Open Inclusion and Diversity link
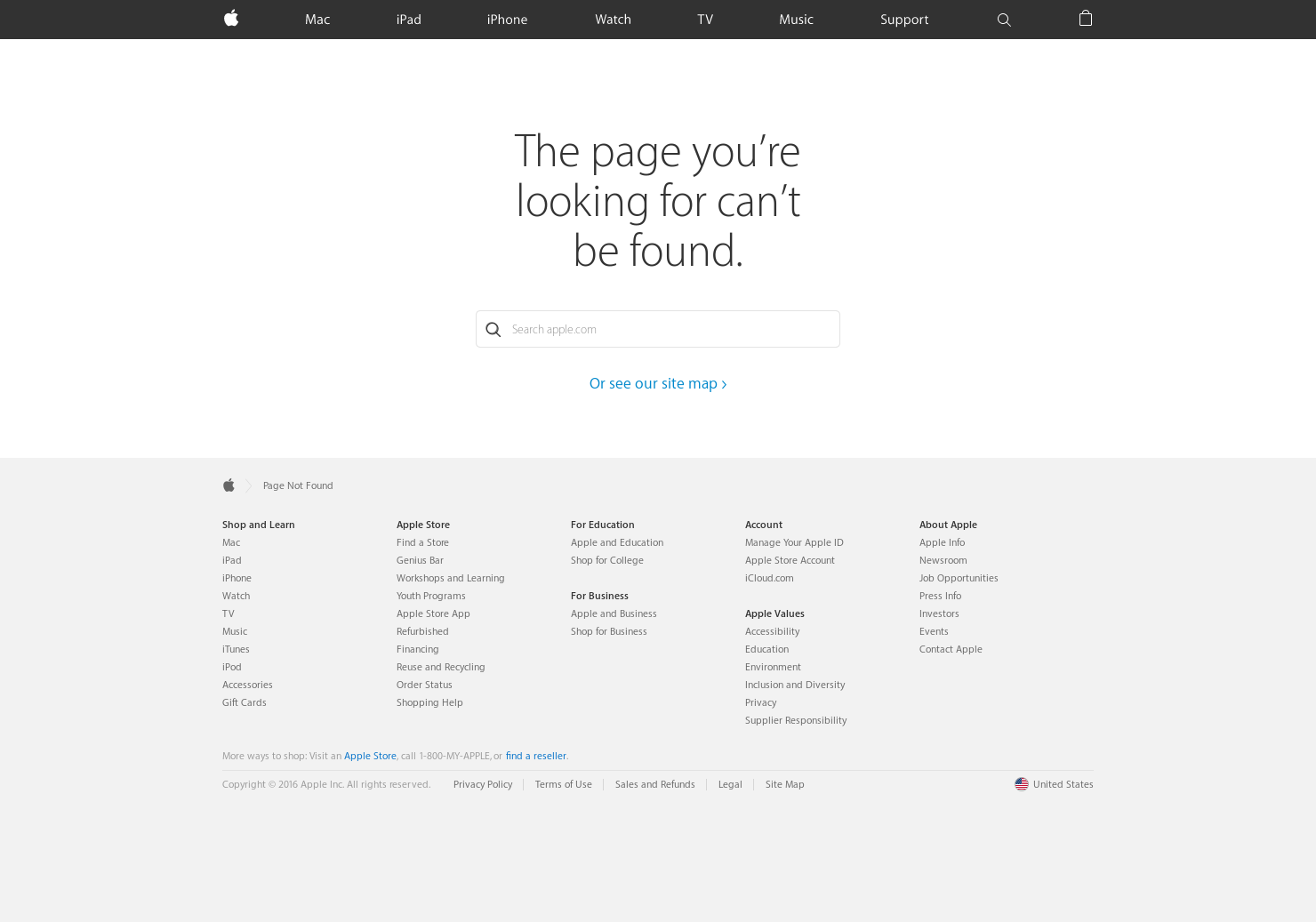The image size is (1316, 922). (x=795, y=685)
